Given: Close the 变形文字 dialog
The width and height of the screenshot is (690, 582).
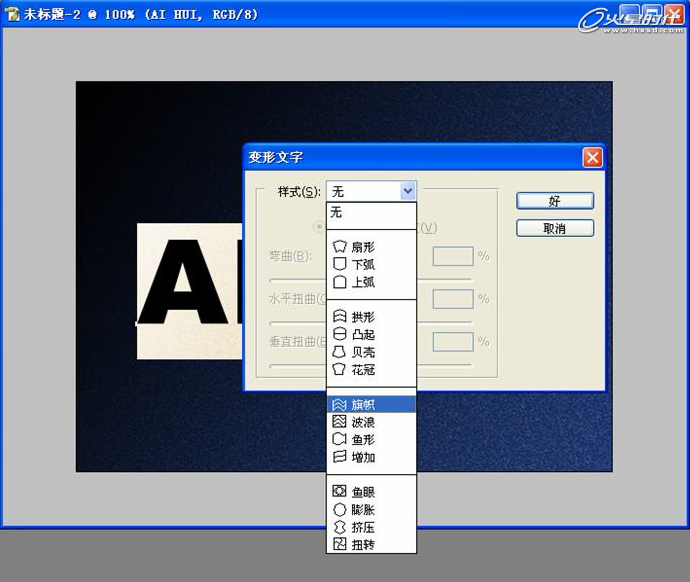Looking at the screenshot, I should tap(592, 157).
